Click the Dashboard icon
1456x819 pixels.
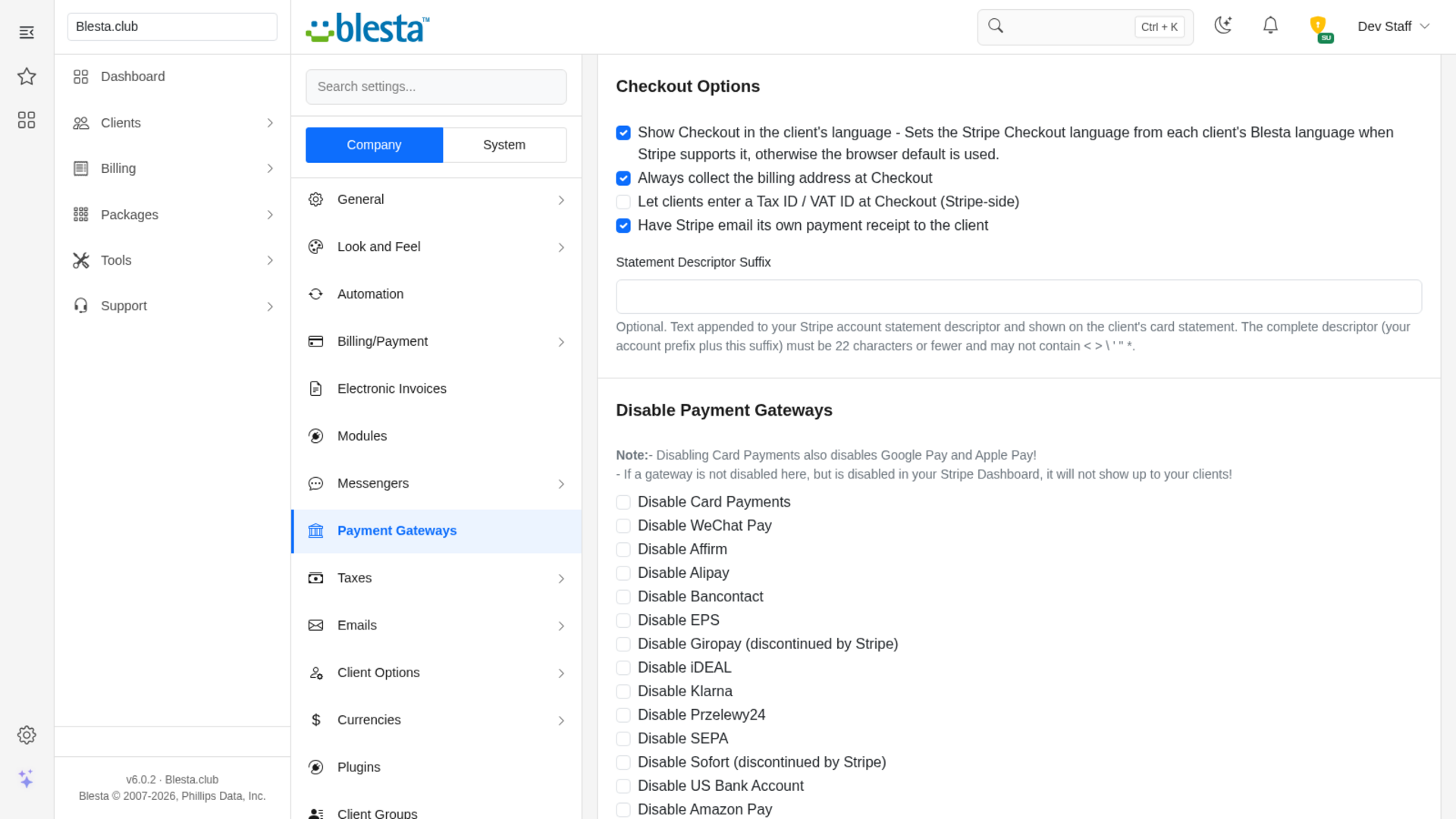(80, 77)
